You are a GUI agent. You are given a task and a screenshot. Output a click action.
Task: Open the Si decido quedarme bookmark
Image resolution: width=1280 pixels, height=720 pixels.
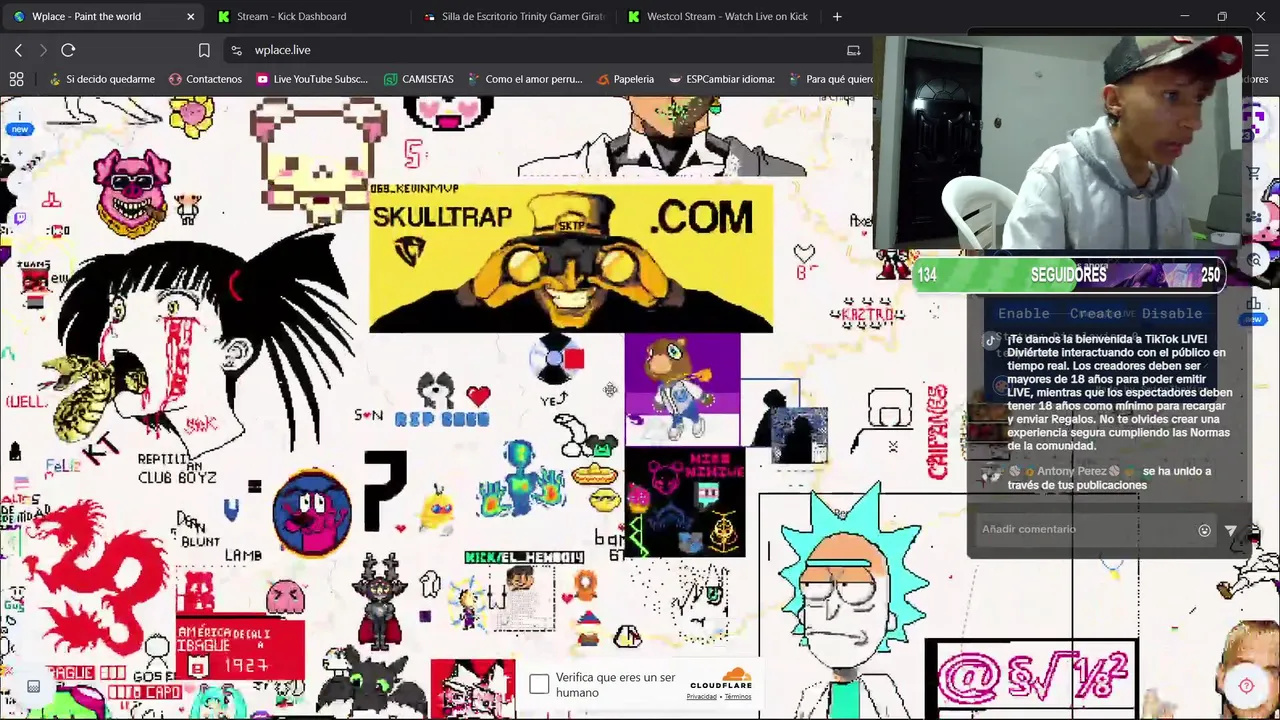pyautogui.click(x=100, y=79)
